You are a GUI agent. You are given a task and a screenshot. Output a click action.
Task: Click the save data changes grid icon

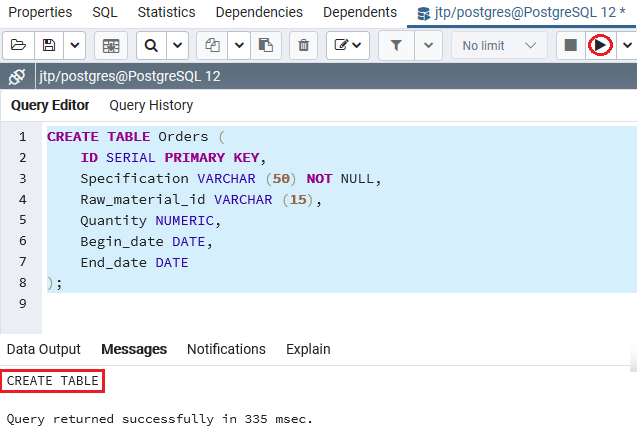coord(111,45)
